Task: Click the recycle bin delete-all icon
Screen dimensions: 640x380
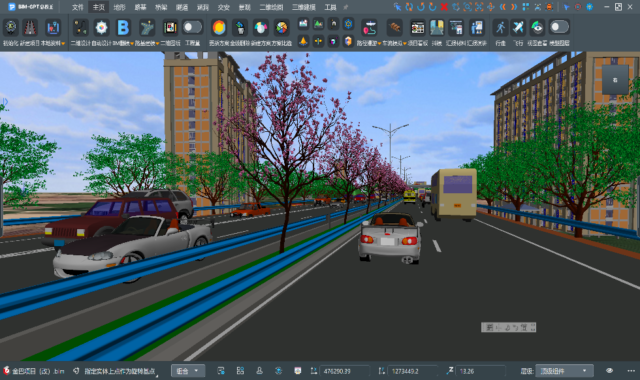Action: [x=240, y=27]
